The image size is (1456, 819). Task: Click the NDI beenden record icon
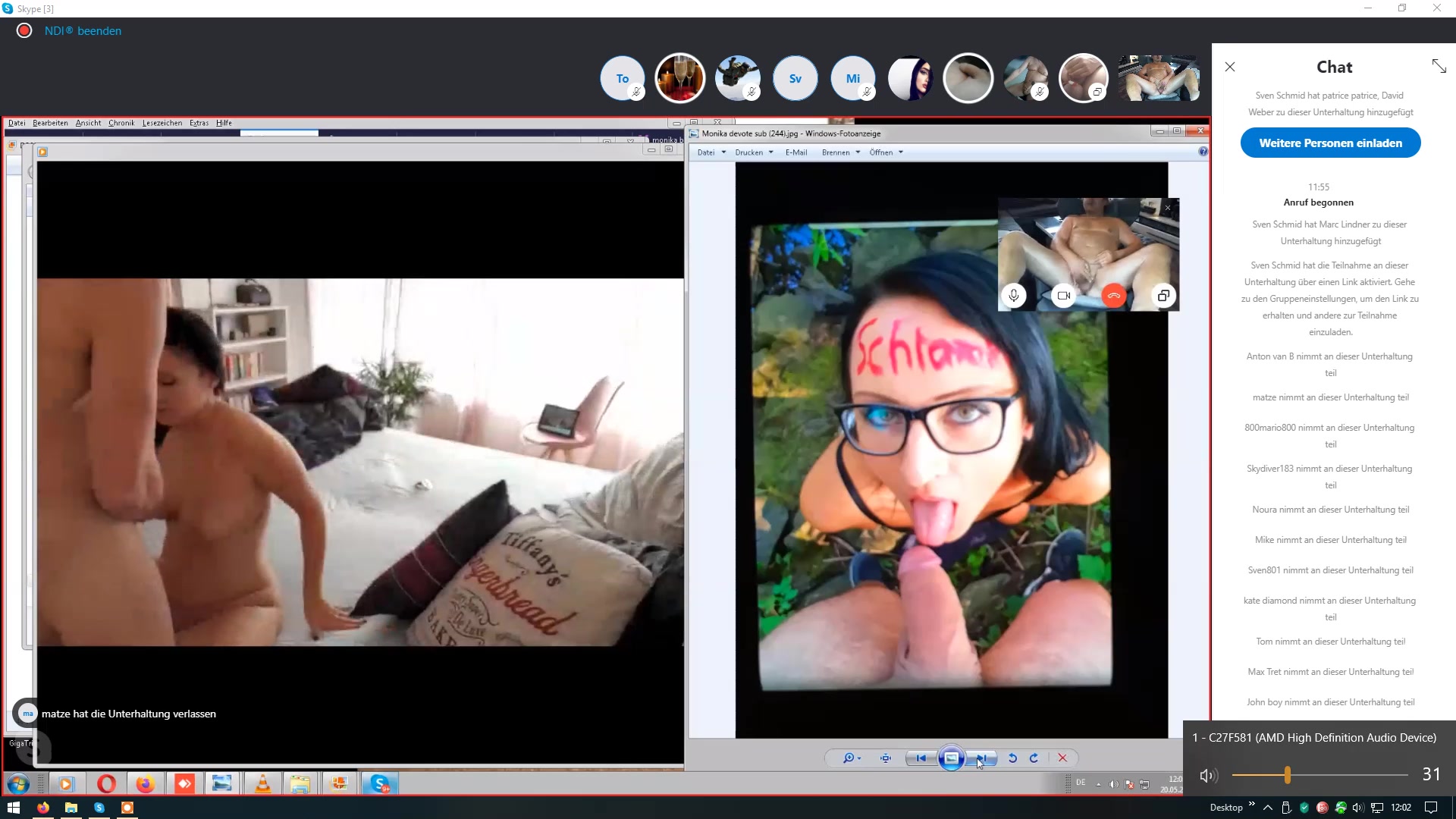click(x=24, y=31)
